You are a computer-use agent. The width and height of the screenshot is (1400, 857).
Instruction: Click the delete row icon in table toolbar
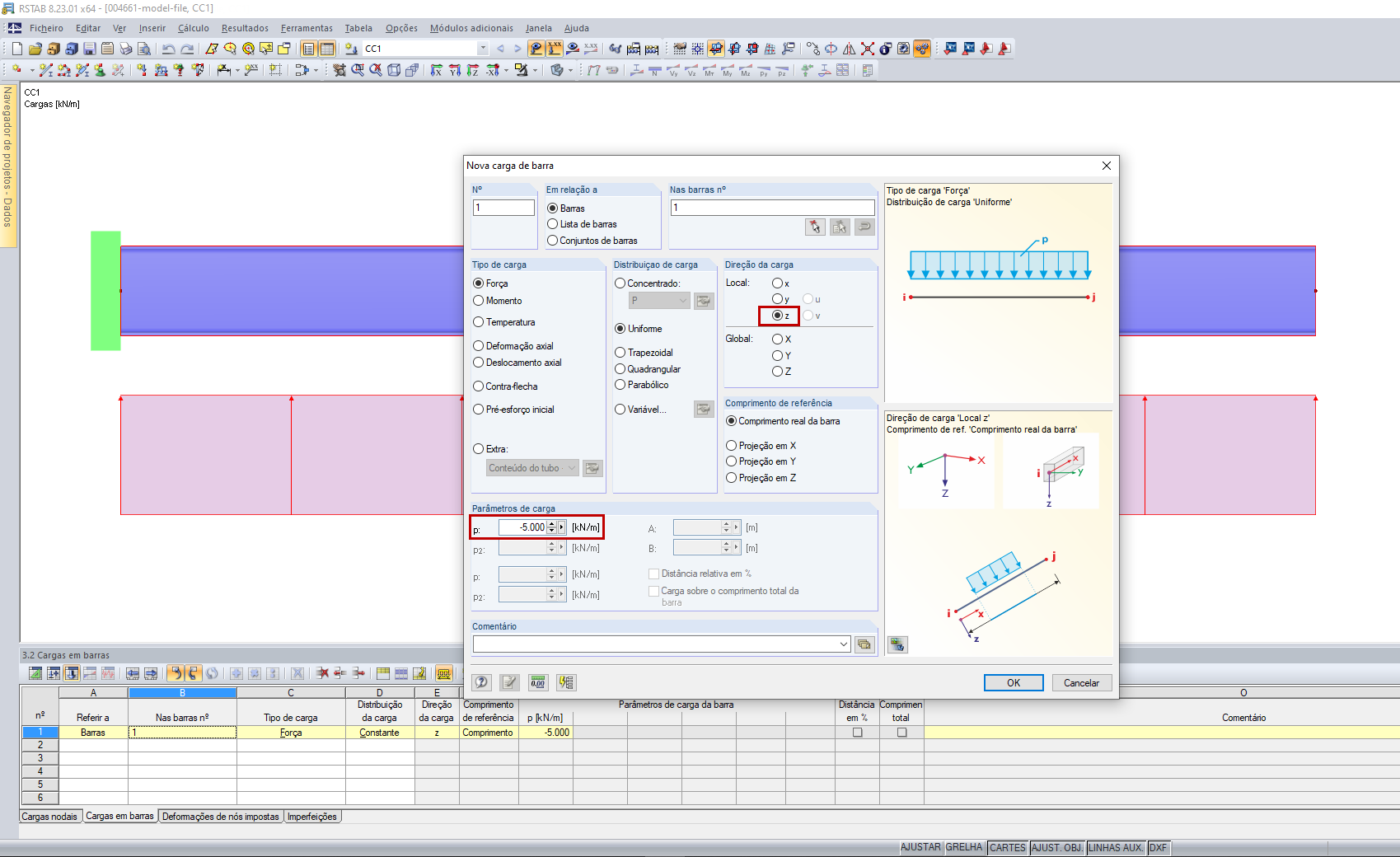pyautogui.click(x=322, y=673)
